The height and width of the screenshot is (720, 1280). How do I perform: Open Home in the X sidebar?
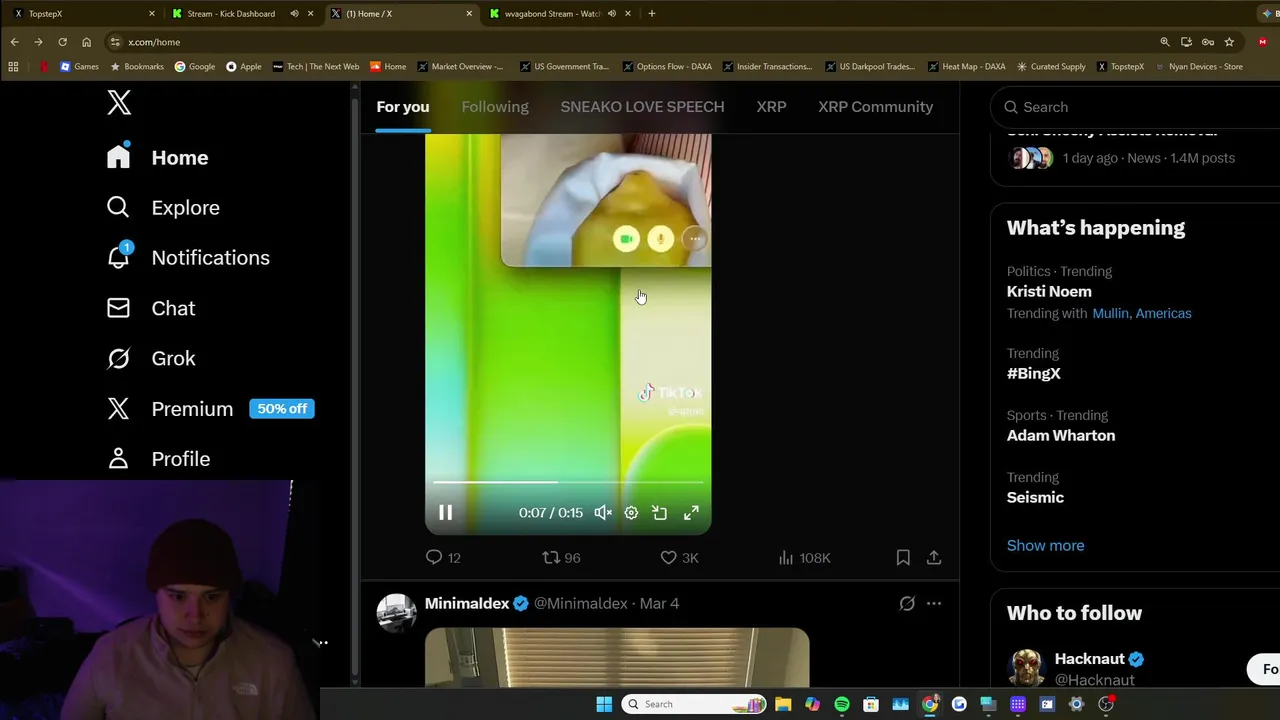(158, 157)
